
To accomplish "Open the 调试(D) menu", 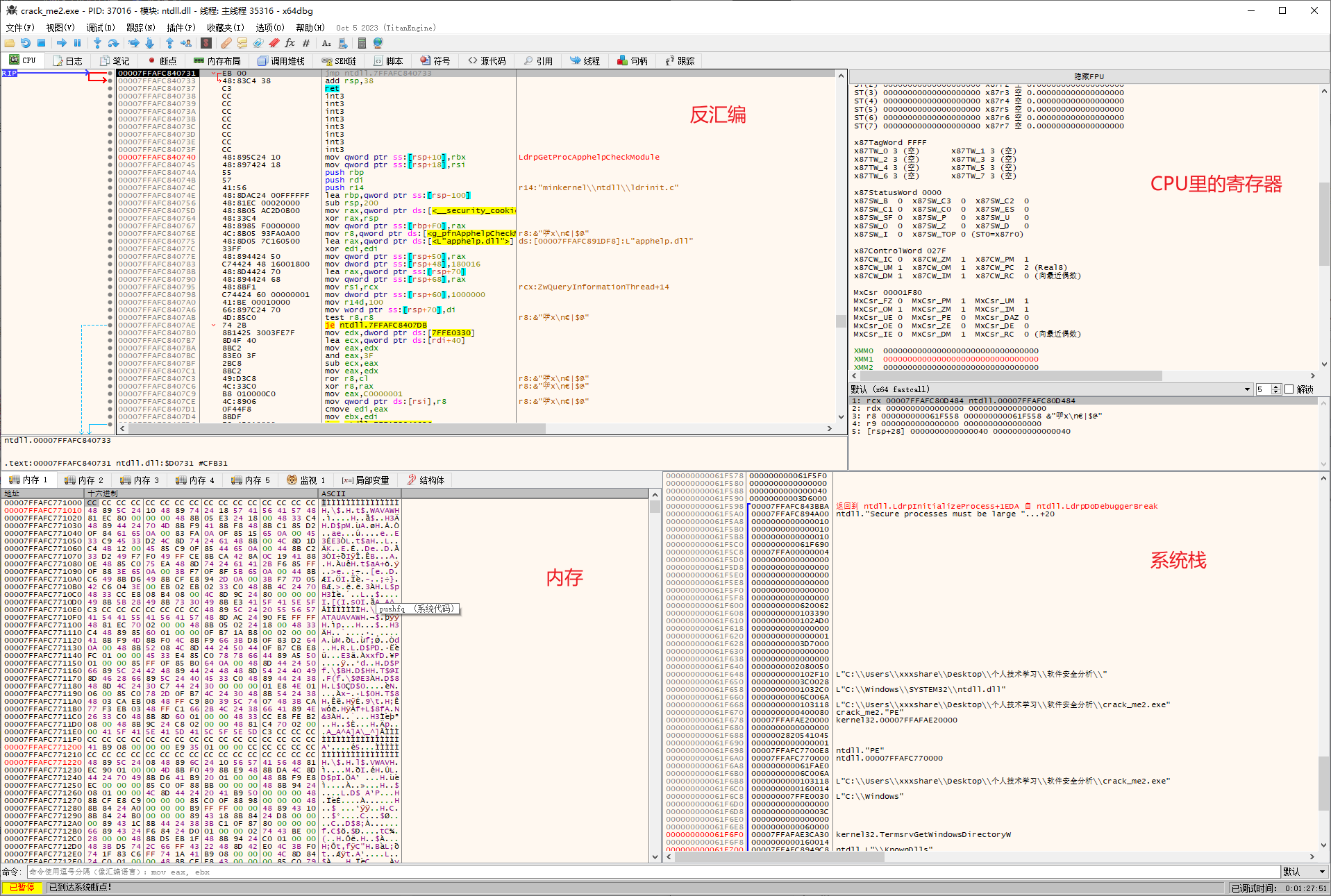I will click(x=101, y=28).
